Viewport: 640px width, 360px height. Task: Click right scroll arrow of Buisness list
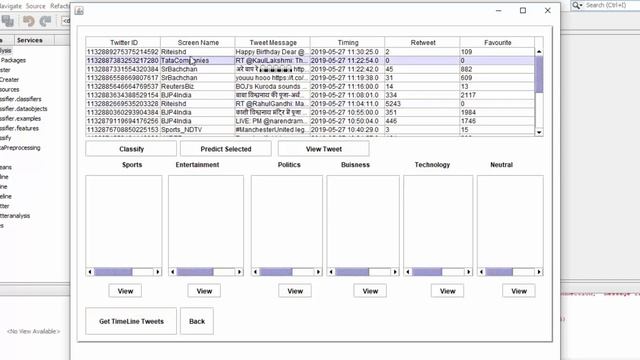point(395,272)
